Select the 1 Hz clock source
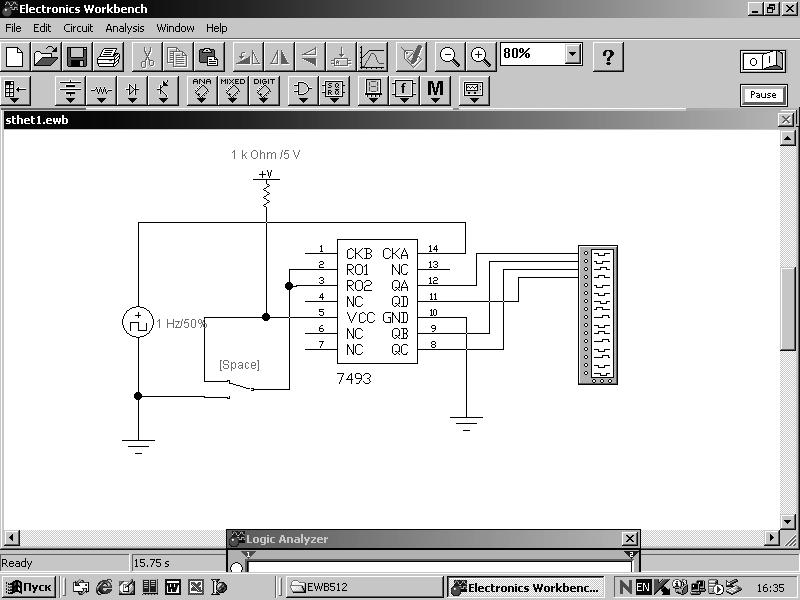Image resolution: width=800 pixels, height=600 pixels. point(138,322)
